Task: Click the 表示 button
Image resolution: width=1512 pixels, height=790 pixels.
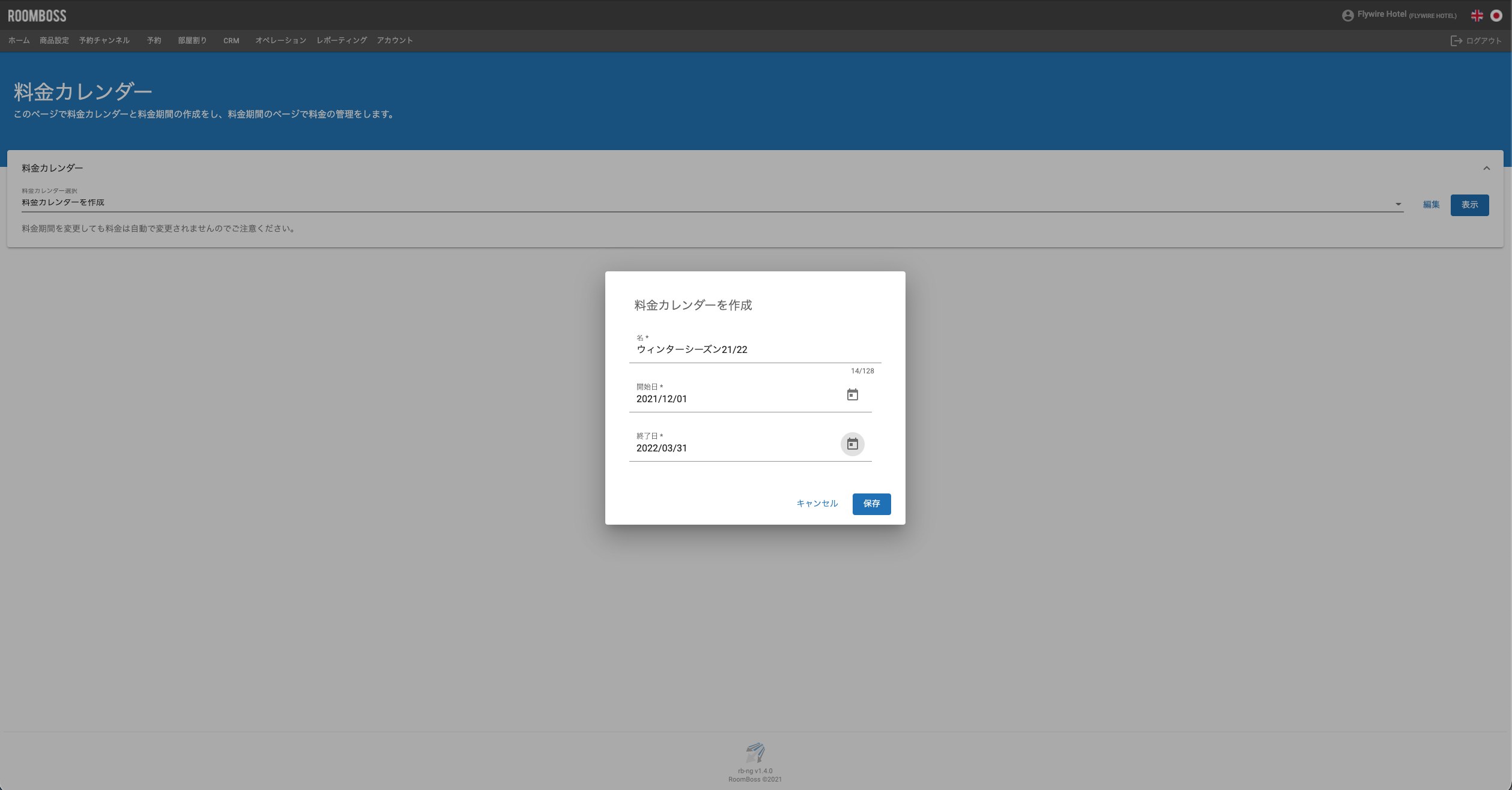Action: pyautogui.click(x=1469, y=205)
